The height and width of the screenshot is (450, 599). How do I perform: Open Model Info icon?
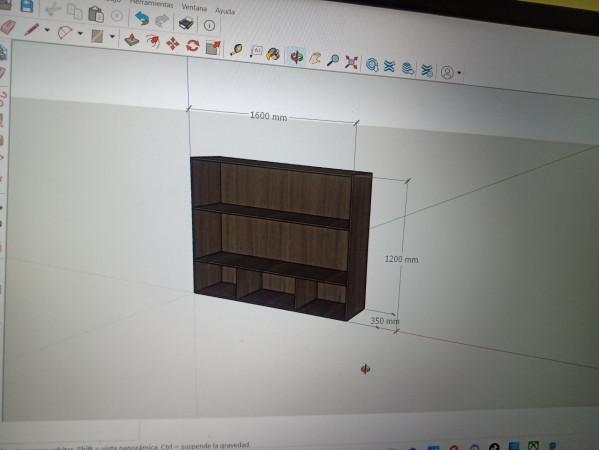pos(209,26)
